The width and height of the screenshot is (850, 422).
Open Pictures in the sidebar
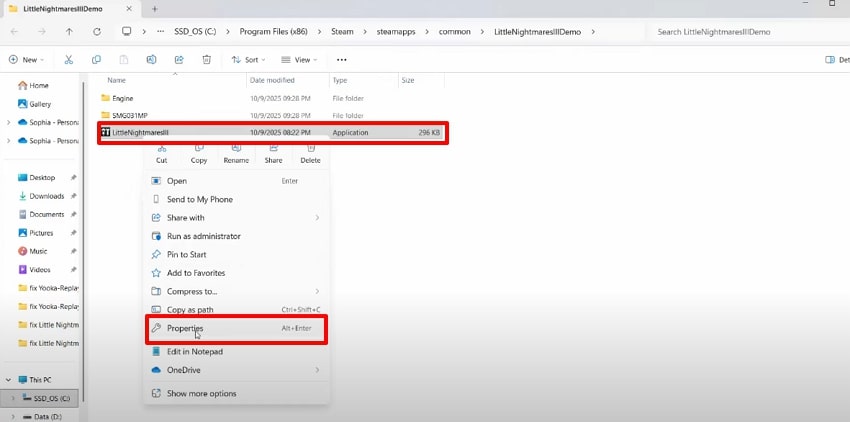point(41,233)
